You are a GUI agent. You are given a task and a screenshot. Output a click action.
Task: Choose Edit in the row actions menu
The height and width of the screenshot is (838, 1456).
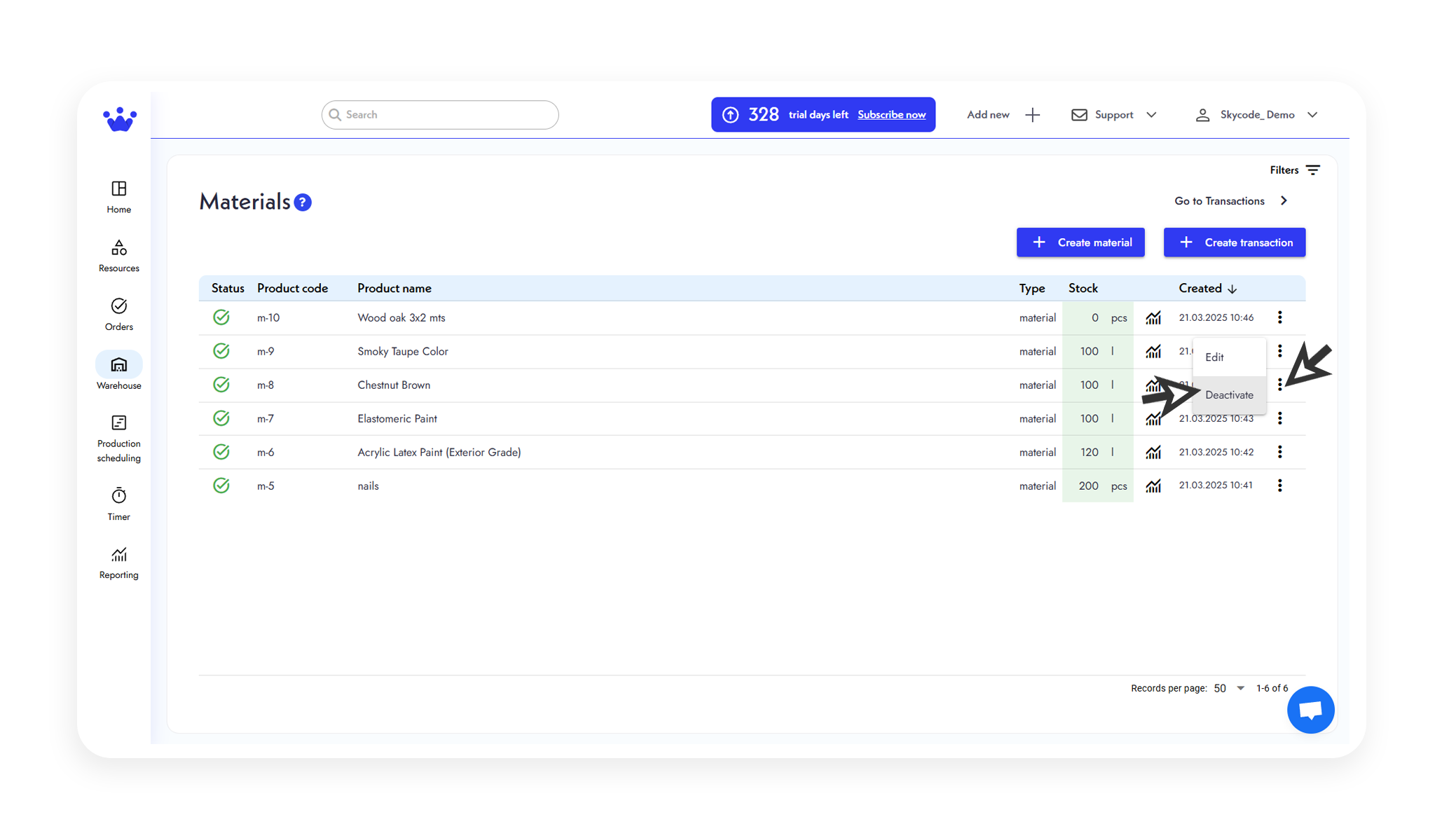(1214, 357)
